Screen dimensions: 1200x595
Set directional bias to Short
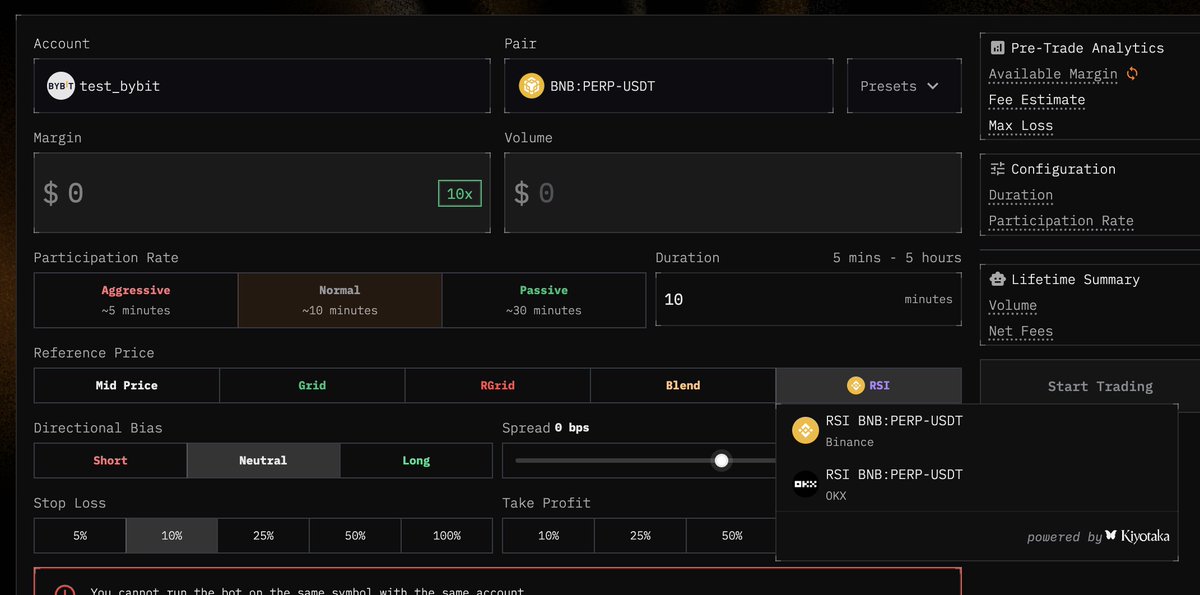point(110,460)
